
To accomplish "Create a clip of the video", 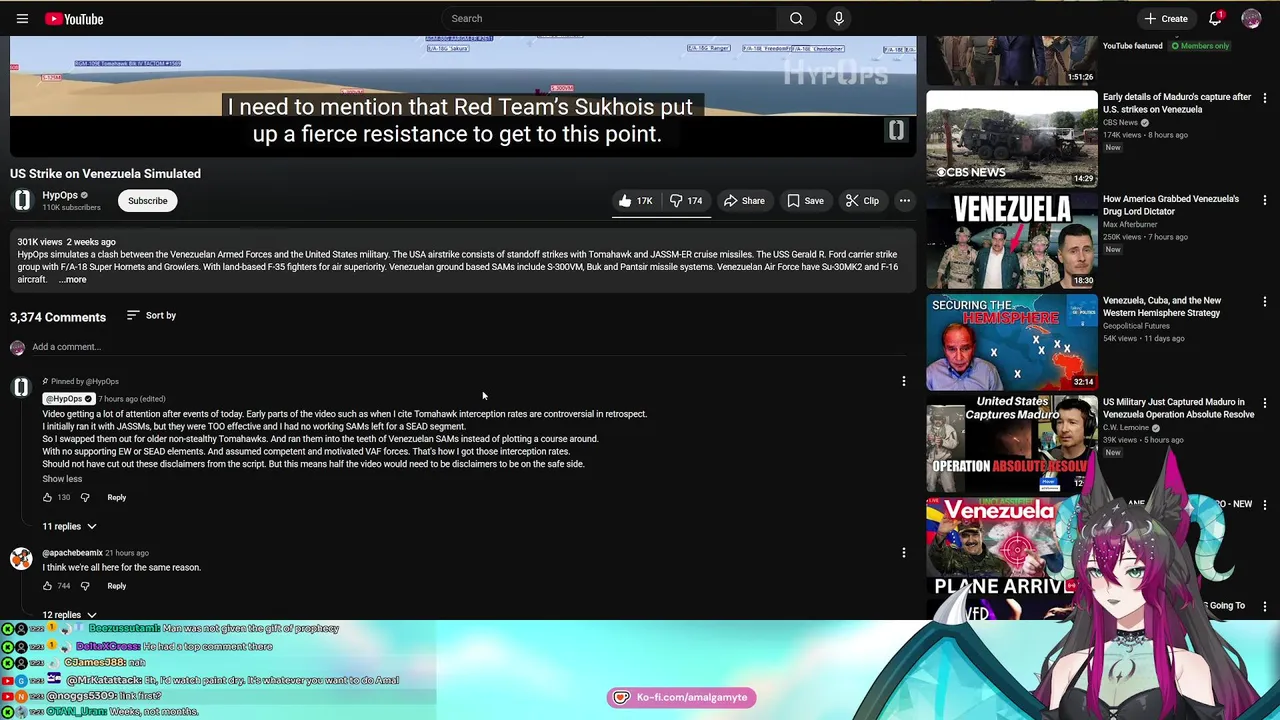I will point(861,201).
